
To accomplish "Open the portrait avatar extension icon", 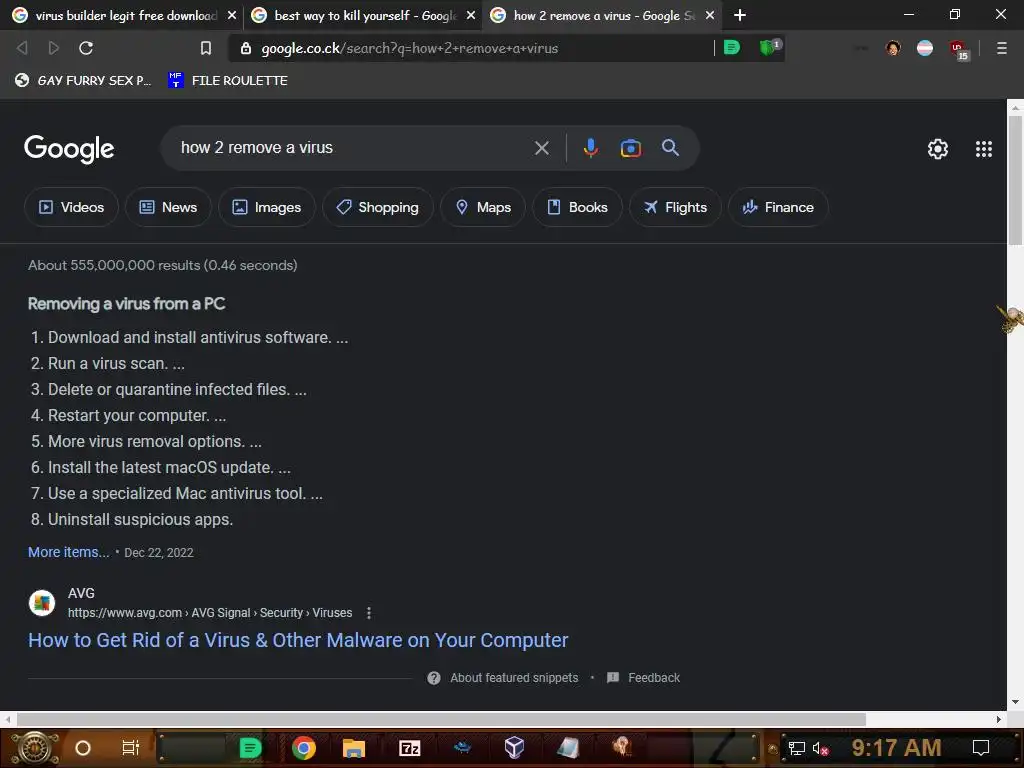I will (893, 48).
